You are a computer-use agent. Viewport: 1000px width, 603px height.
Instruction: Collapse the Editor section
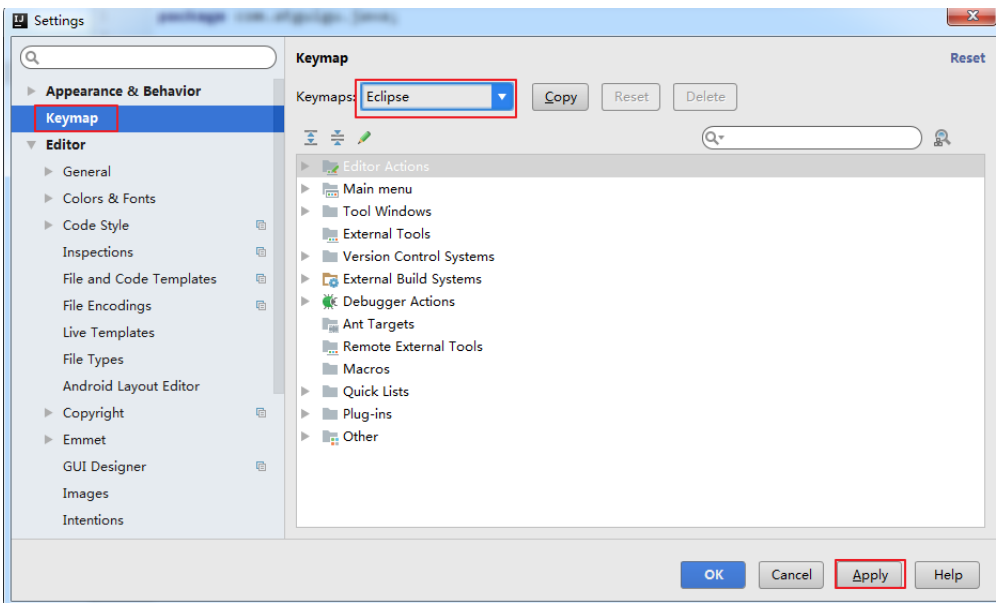31,145
